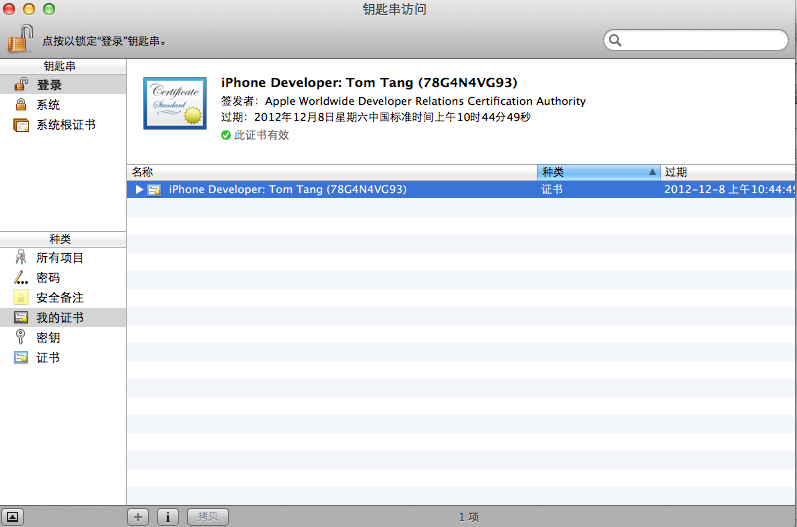This screenshot has height=527, width=797.
Task: Click the green valid-certificate checkmark icon
Action: coord(226,135)
